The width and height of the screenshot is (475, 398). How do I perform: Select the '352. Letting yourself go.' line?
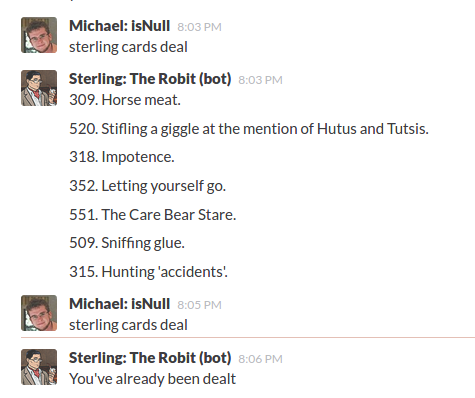148,186
